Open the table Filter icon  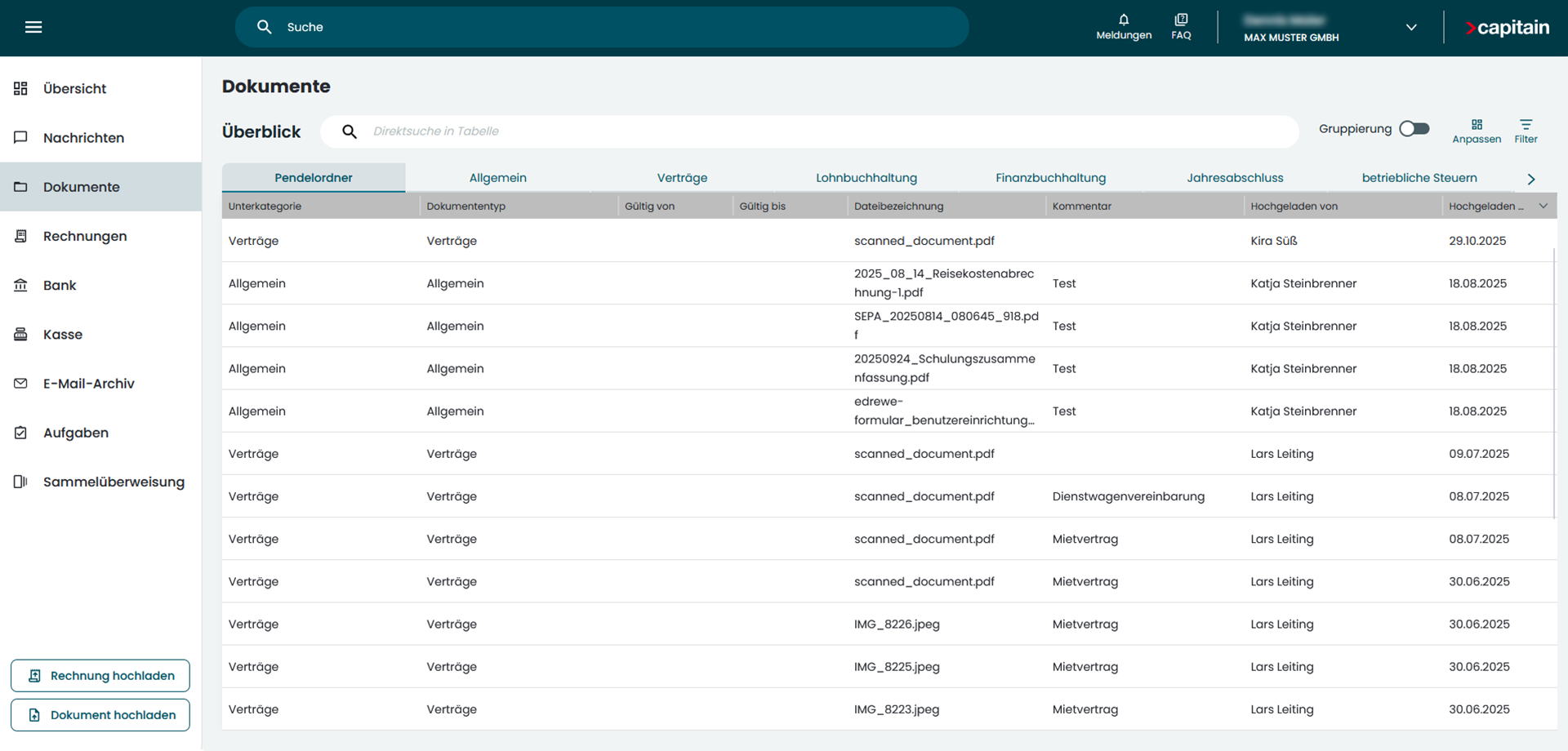[x=1526, y=130]
